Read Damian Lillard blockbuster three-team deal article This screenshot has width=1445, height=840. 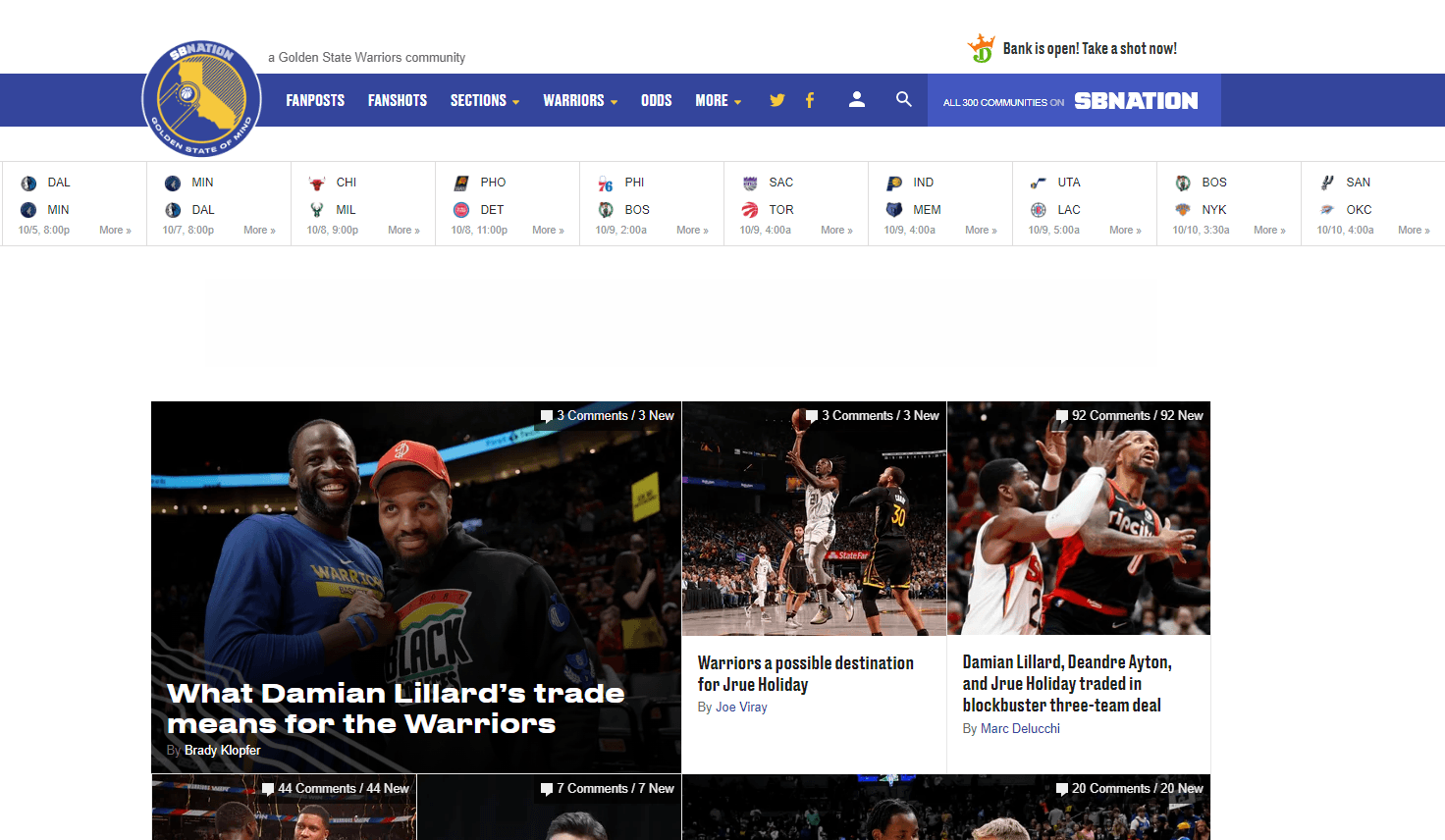tap(1067, 684)
